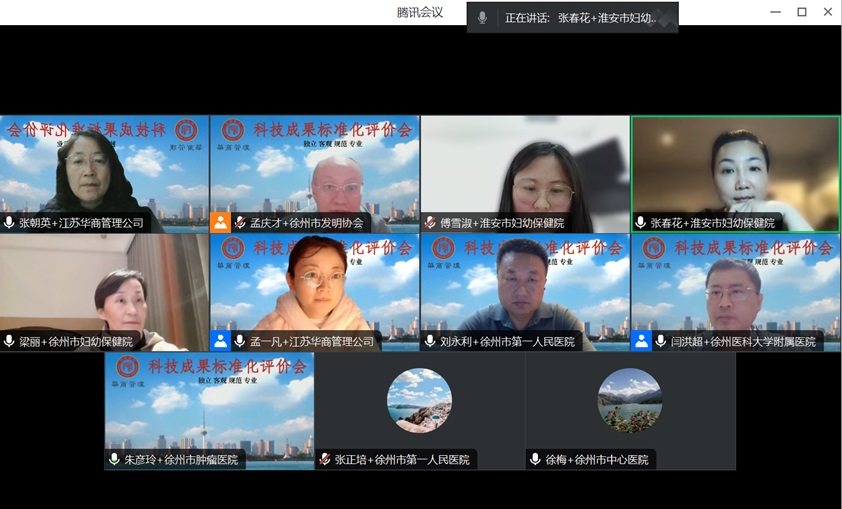Click name label 孟庆才+徐州市发明协会
Image resolution: width=842 pixels, height=509 pixels.
pyautogui.click(x=307, y=223)
